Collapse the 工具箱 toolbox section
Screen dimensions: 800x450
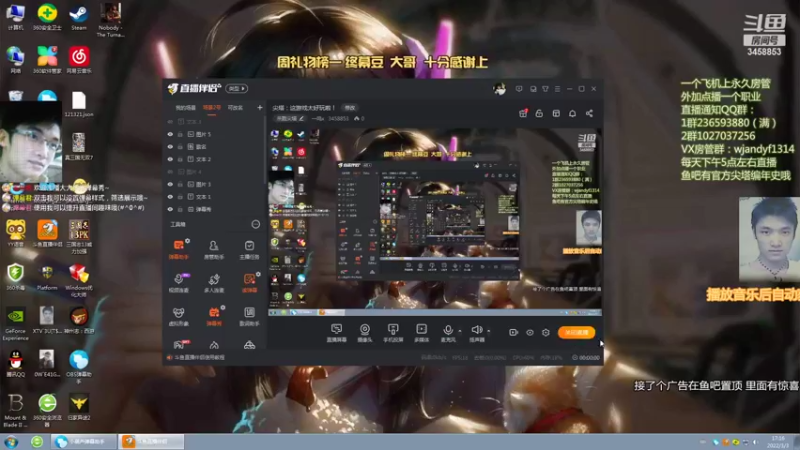[x=256, y=224]
